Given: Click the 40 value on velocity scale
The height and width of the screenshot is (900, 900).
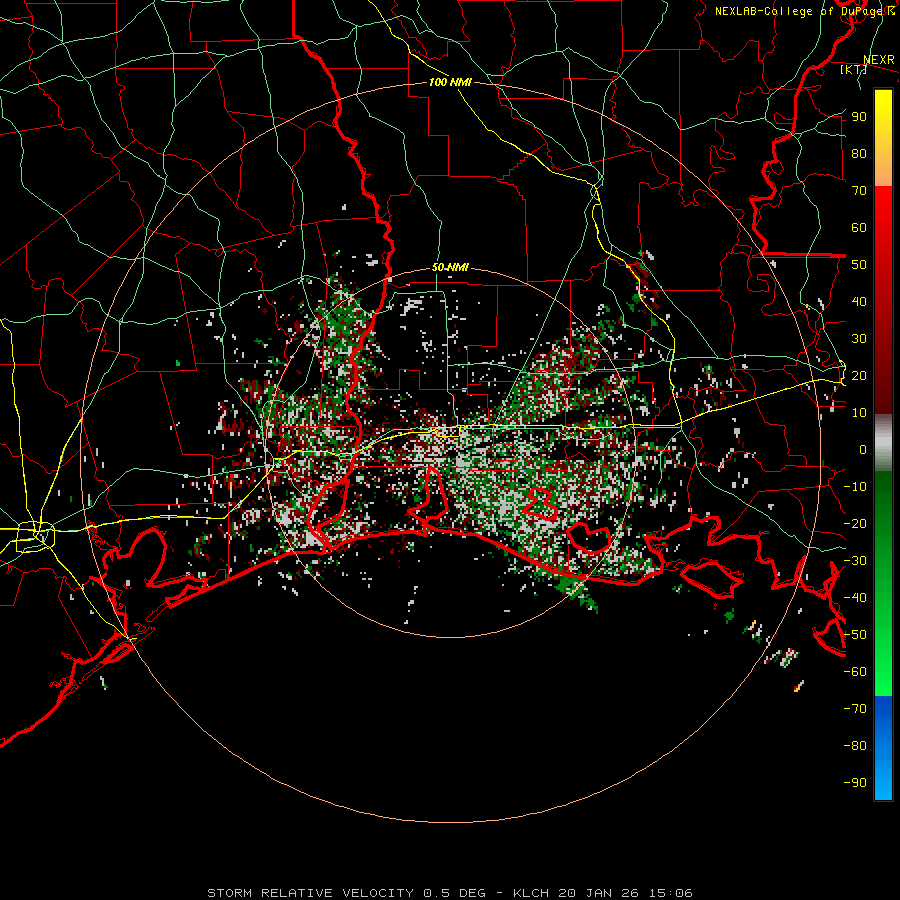Looking at the screenshot, I should 859,301.
